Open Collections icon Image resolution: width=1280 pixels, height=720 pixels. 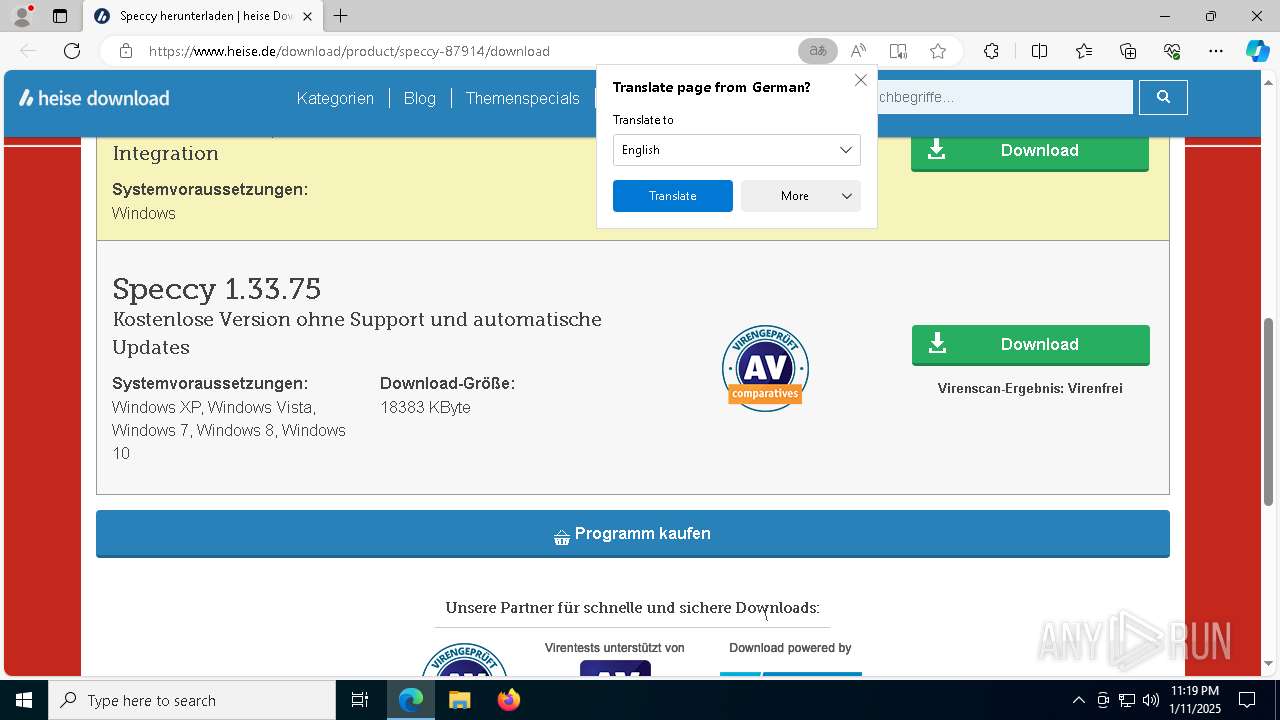point(1128,51)
